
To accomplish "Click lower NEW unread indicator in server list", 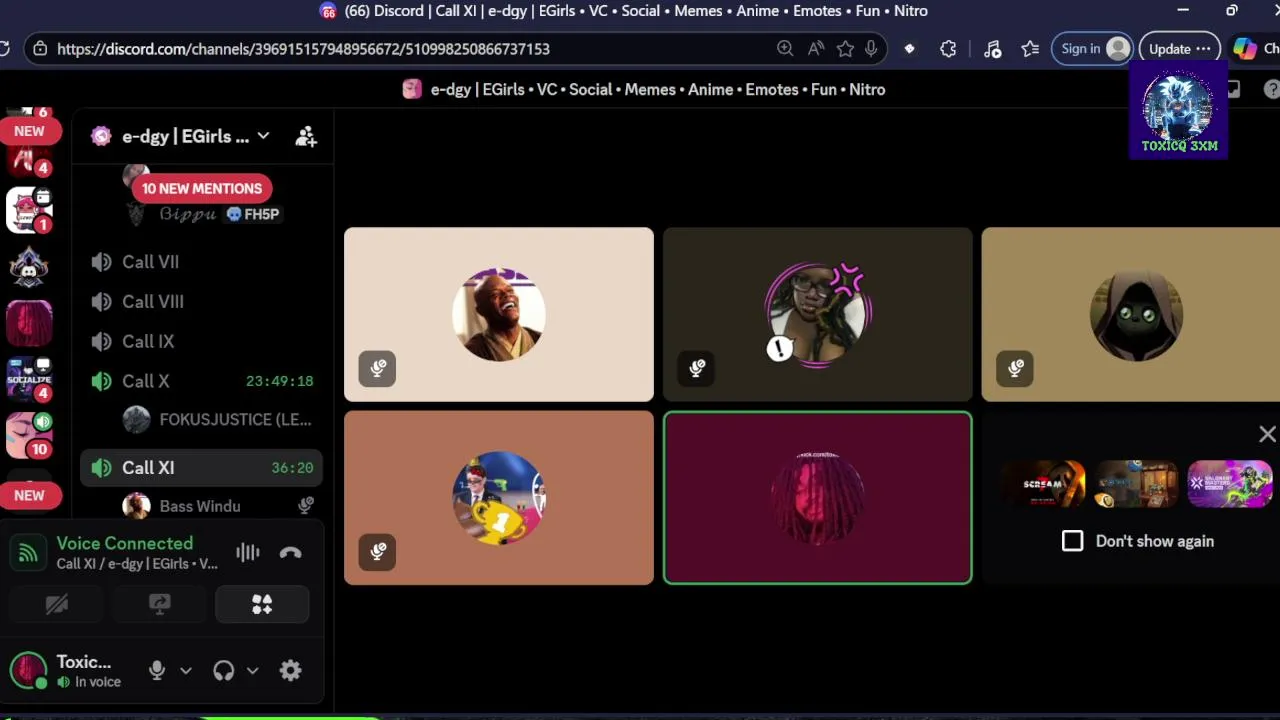I will click(x=29, y=495).
